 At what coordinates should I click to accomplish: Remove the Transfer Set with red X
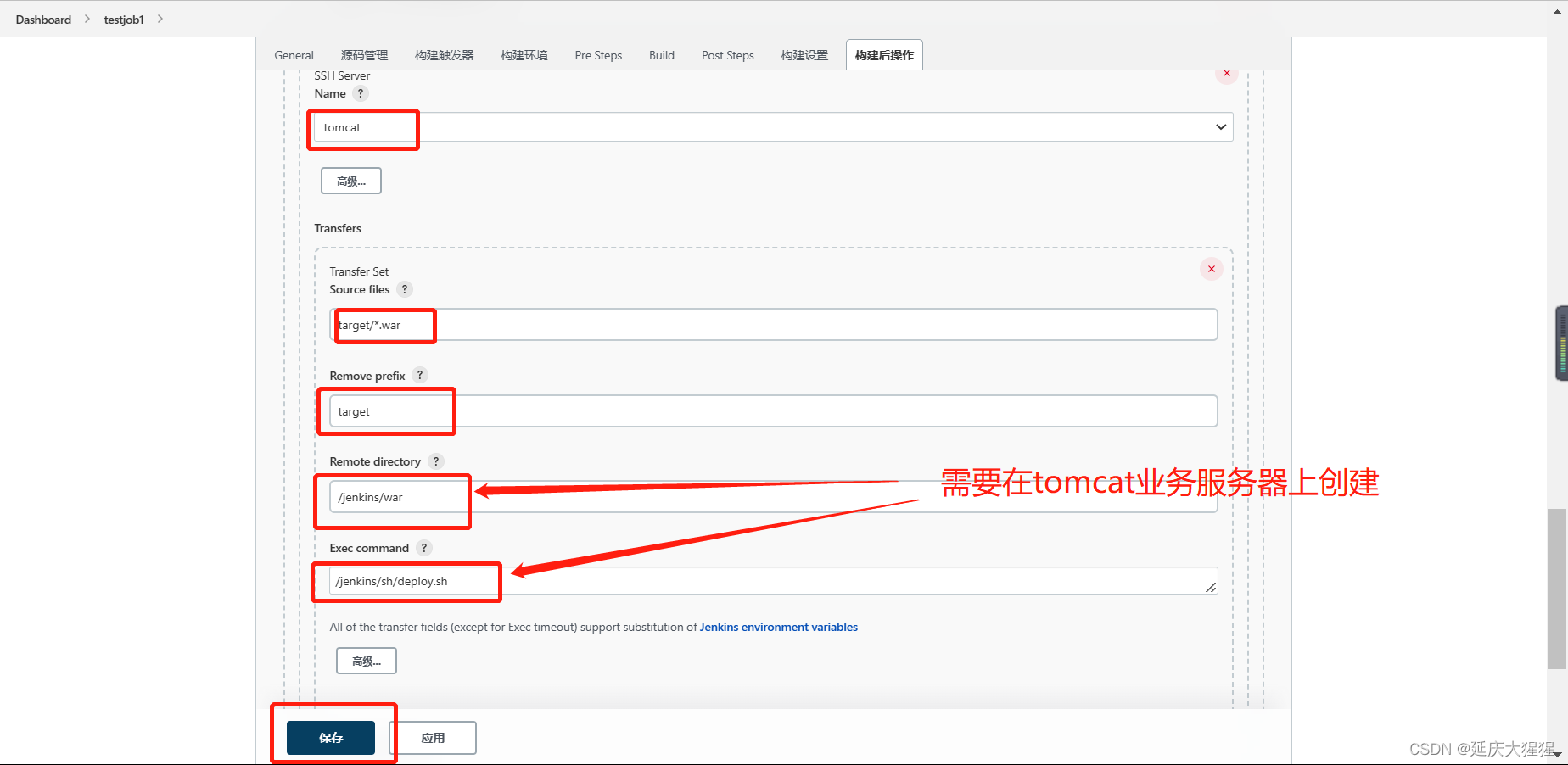(x=1212, y=269)
